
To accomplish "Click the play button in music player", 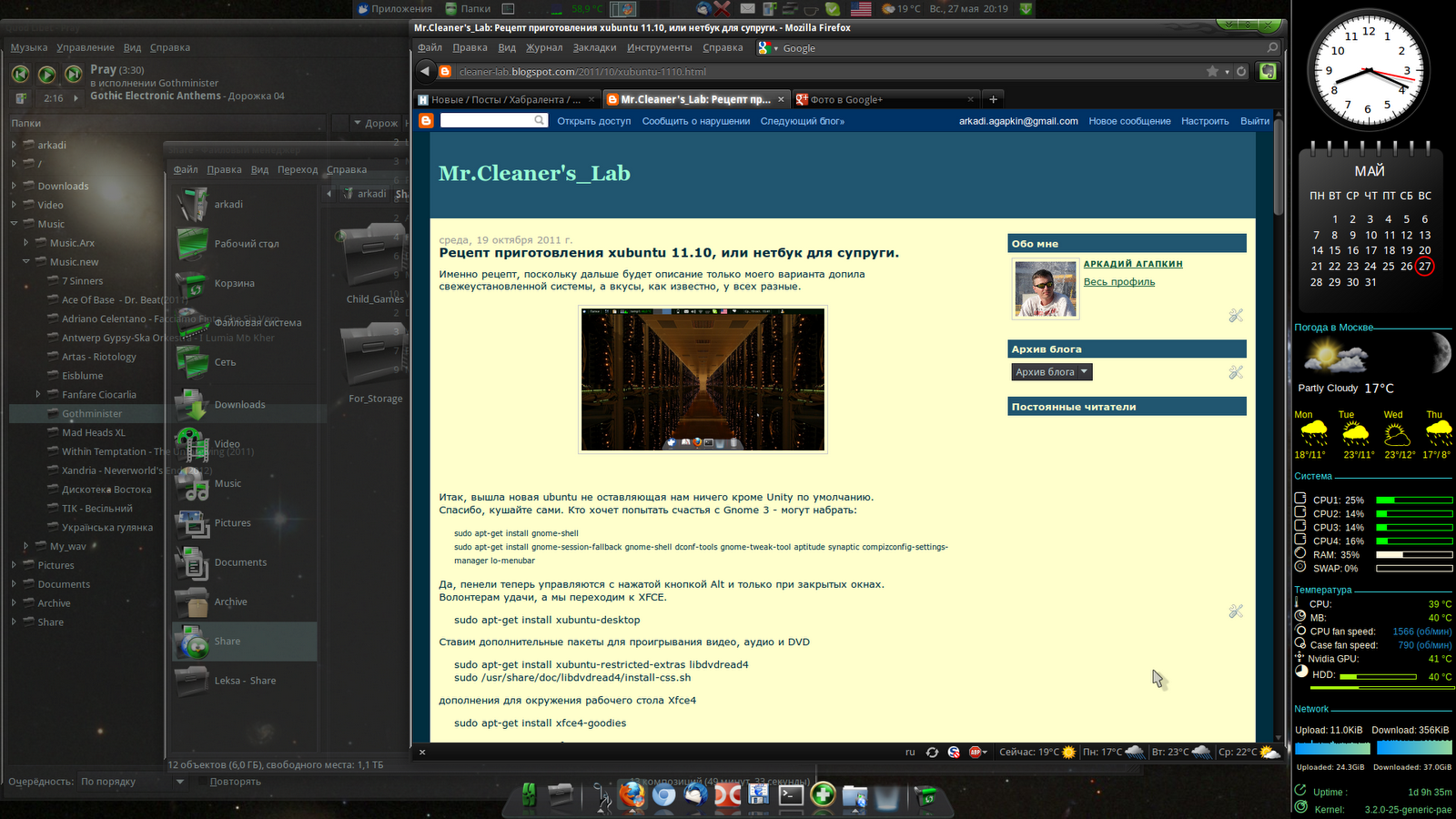I will click(46, 75).
